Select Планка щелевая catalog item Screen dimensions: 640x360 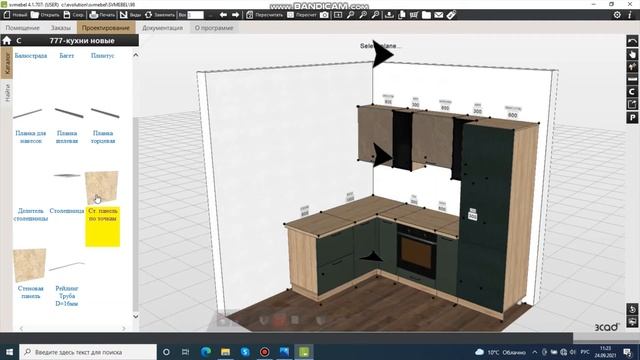[x=67, y=124]
